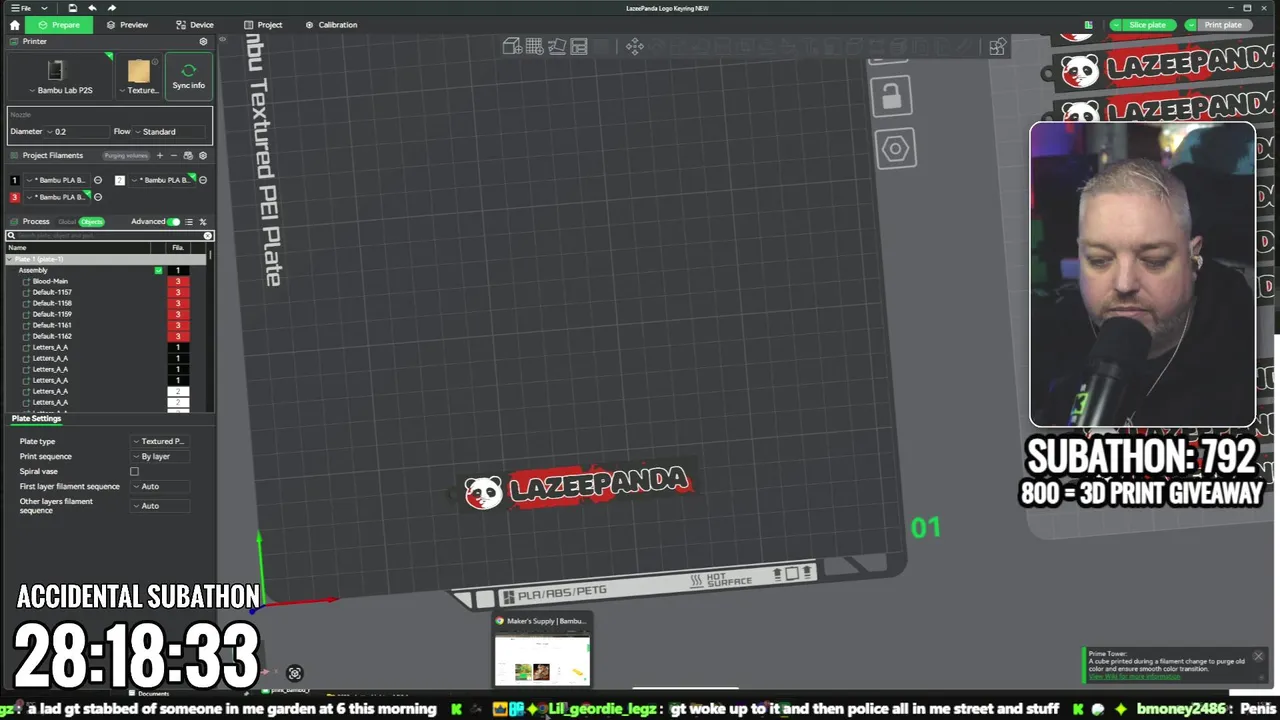Select the Move tool icon
Screen dimensions: 1280x720
pos(635,46)
